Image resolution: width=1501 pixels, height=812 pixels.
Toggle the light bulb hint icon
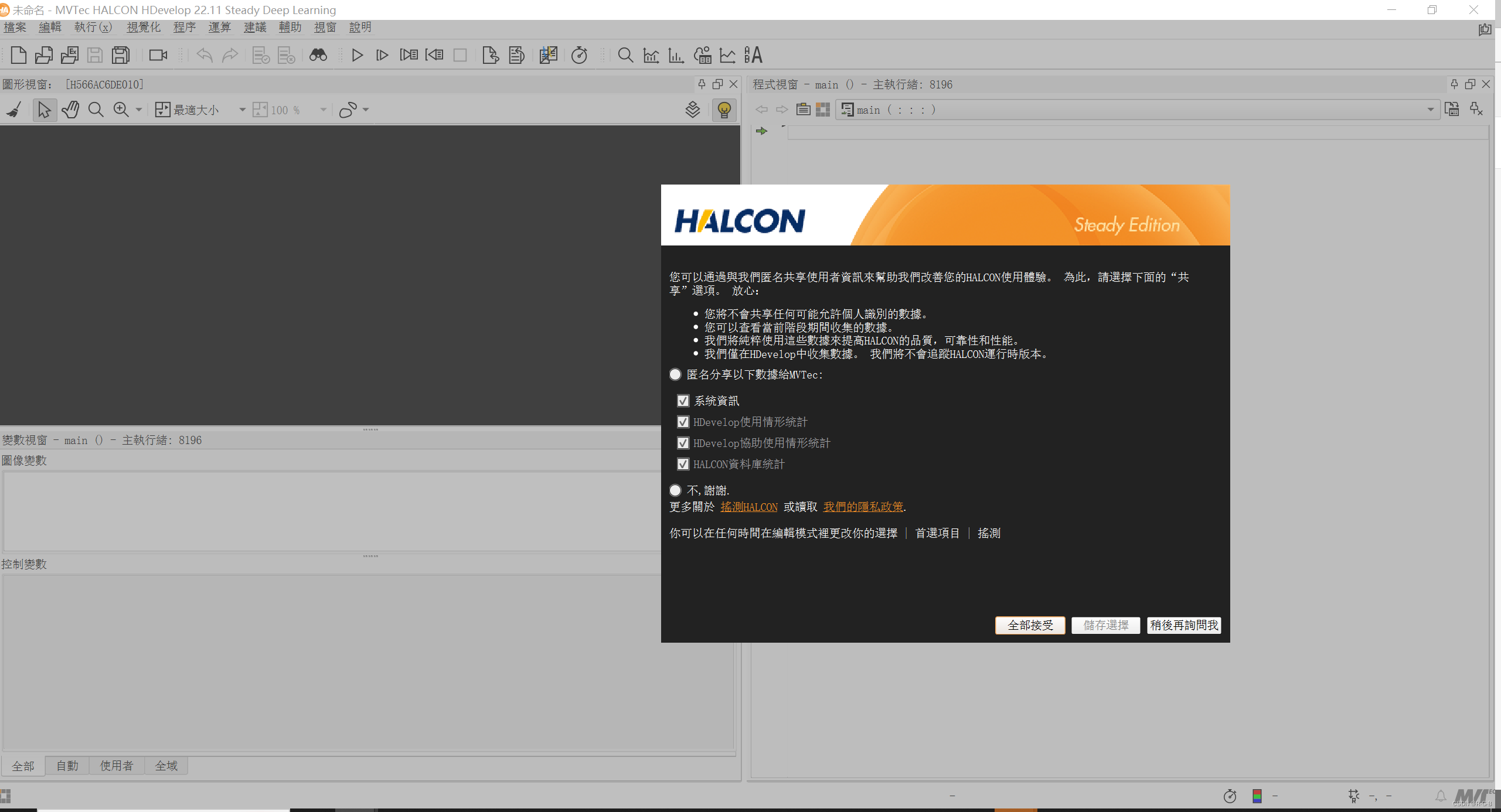coord(724,110)
